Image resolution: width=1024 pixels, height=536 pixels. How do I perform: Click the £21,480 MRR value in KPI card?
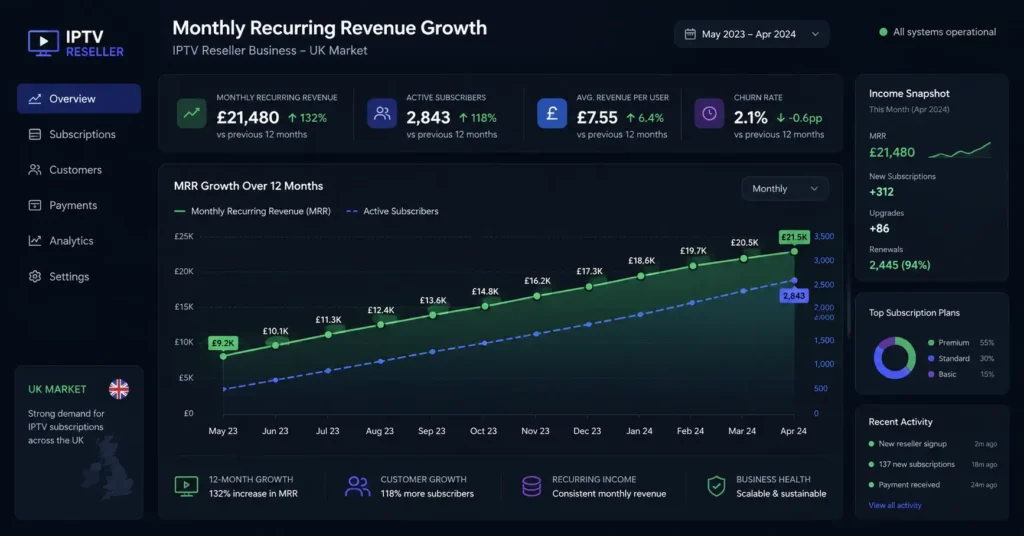(x=248, y=118)
